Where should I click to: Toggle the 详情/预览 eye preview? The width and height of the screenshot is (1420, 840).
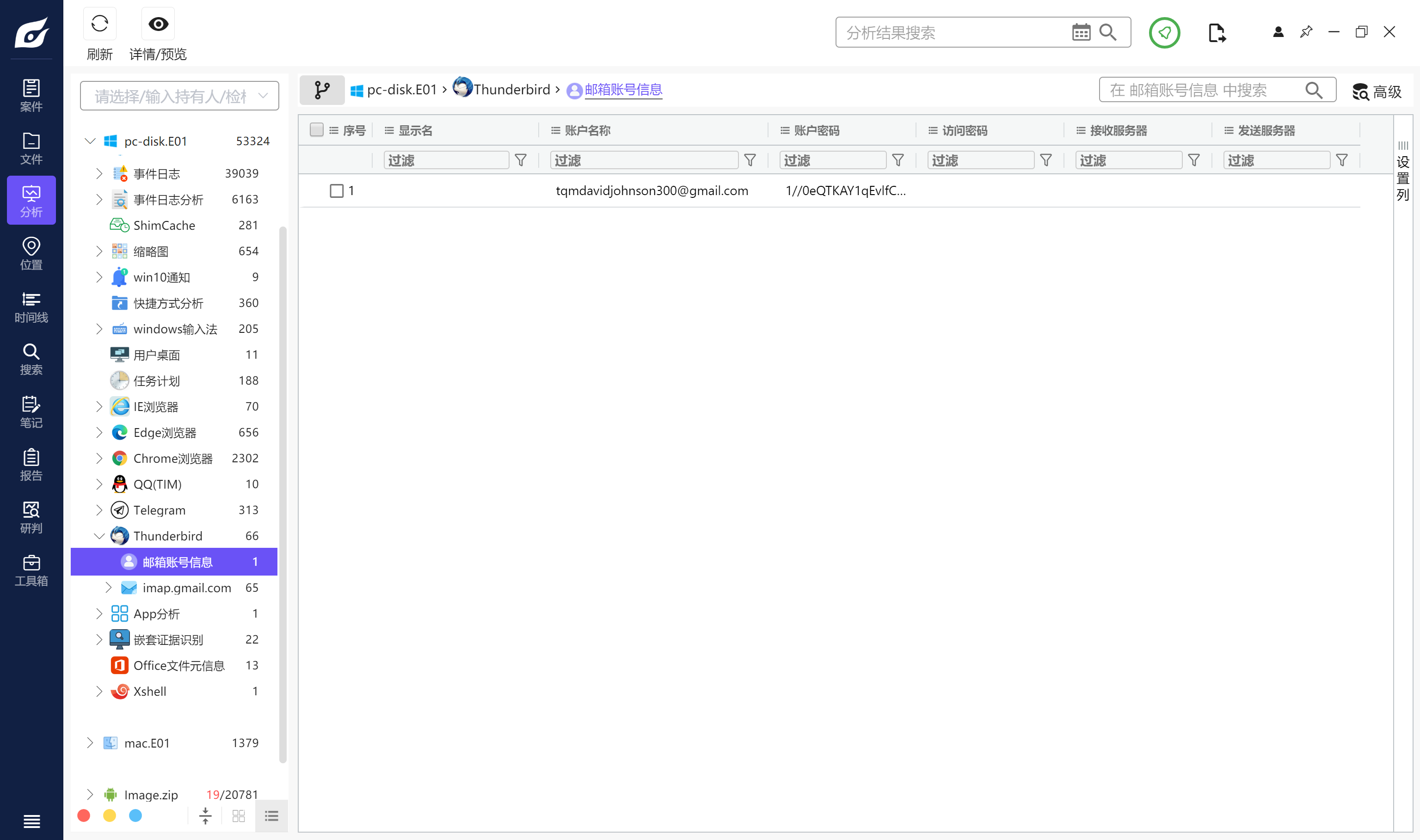[158, 24]
